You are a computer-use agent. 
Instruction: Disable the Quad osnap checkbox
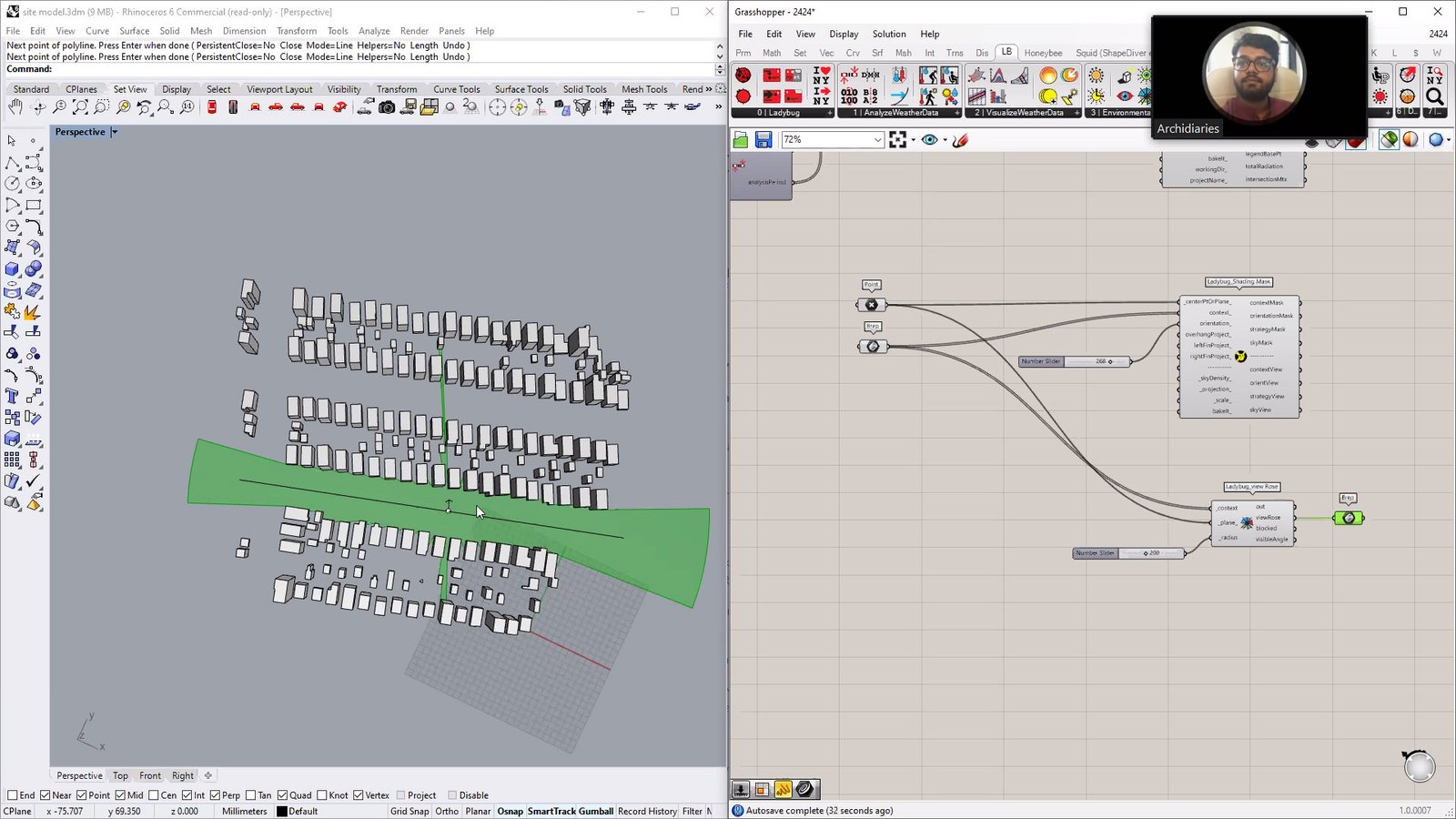(283, 795)
